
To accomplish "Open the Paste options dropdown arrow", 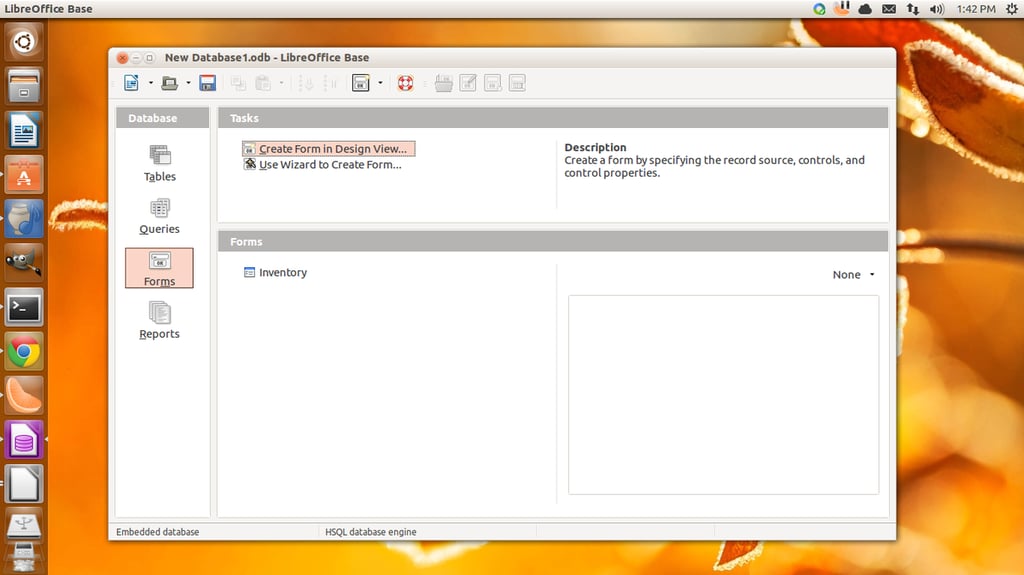I will pos(281,83).
